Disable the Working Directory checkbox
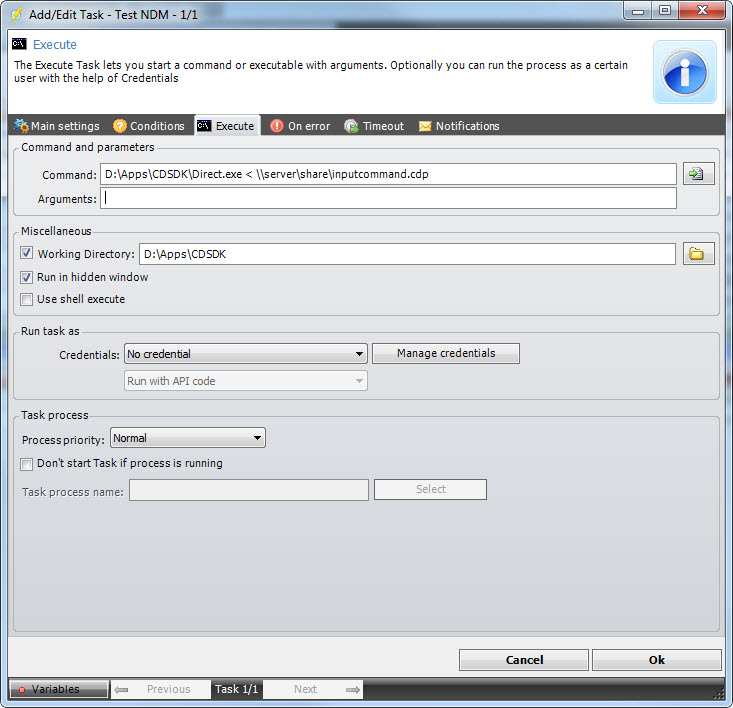 pos(27,254)
